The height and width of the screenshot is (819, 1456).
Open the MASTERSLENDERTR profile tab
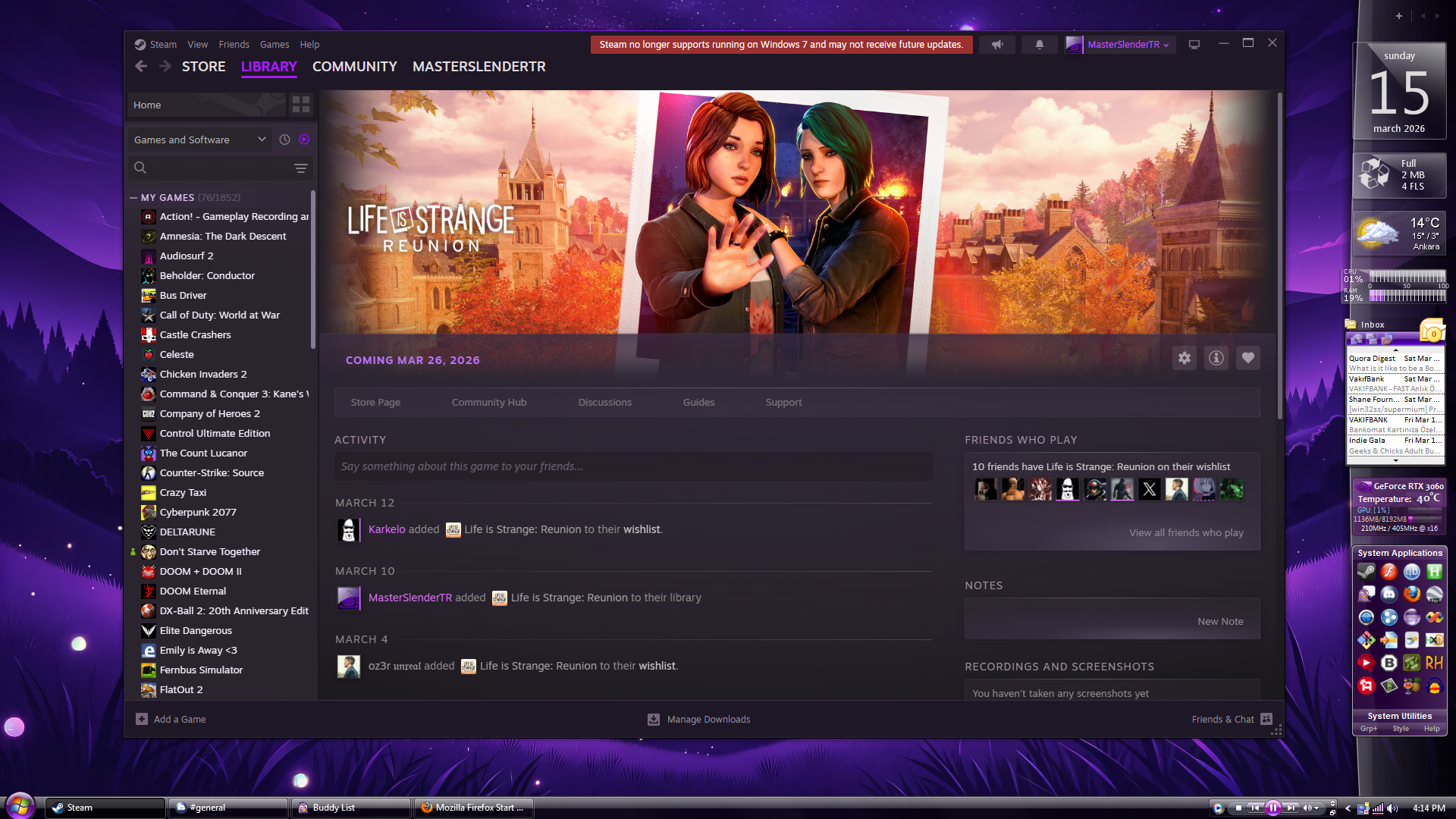pos(479,67)
